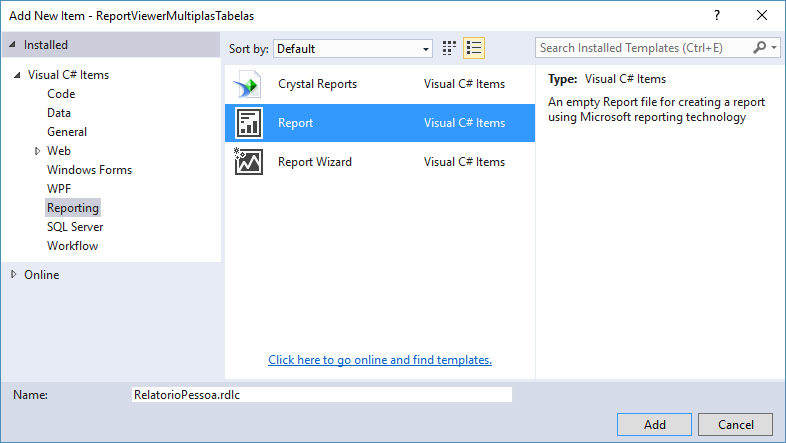This screenshot has height=443, width=786.
Task: Select the Data category
Action: (x=59, y=113)
